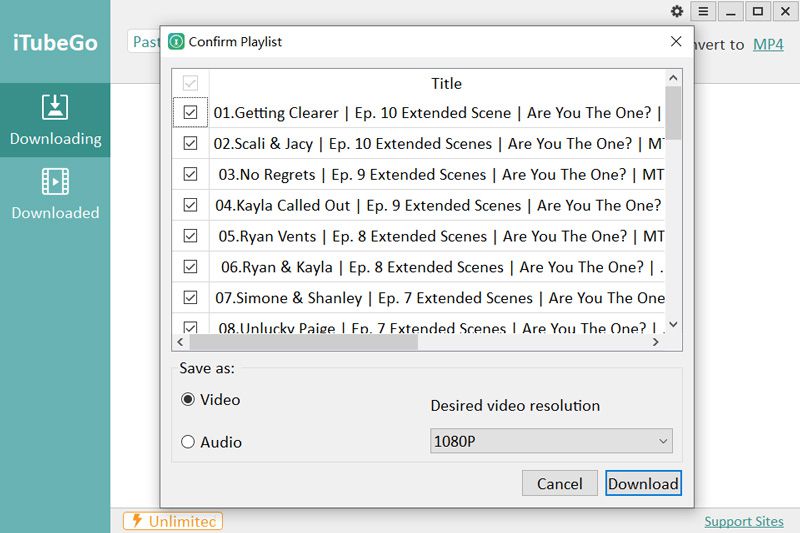Uncheck 07.Simone & Shanley checkbox
Screen dimensions: 800x533
[x=190, y=297]
